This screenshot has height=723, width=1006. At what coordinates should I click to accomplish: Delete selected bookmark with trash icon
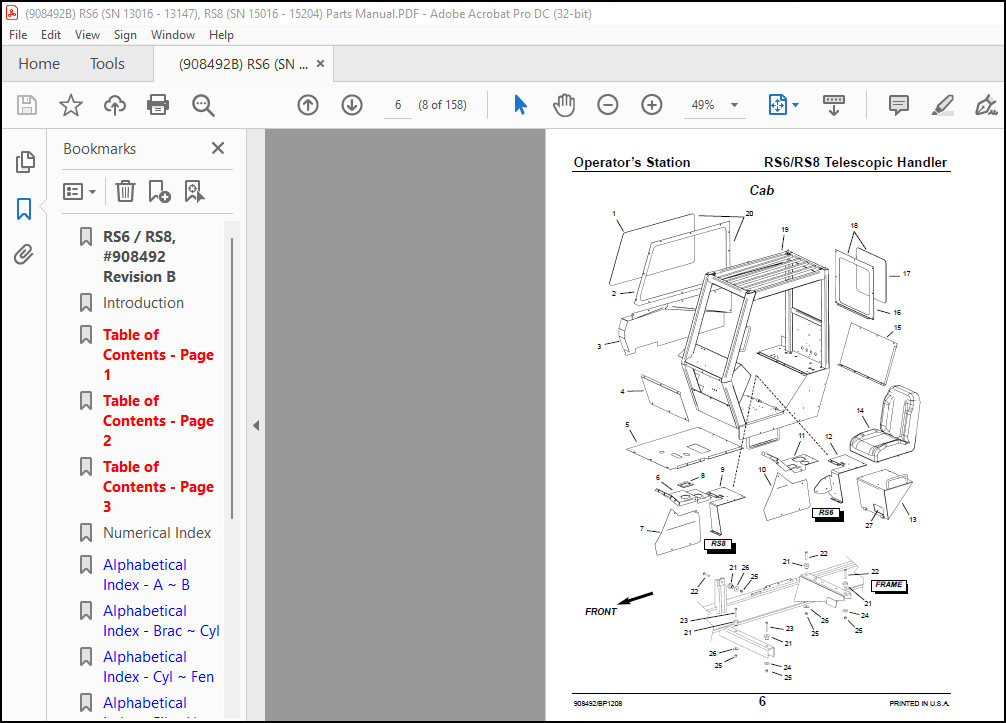click(x=125, y=191)
